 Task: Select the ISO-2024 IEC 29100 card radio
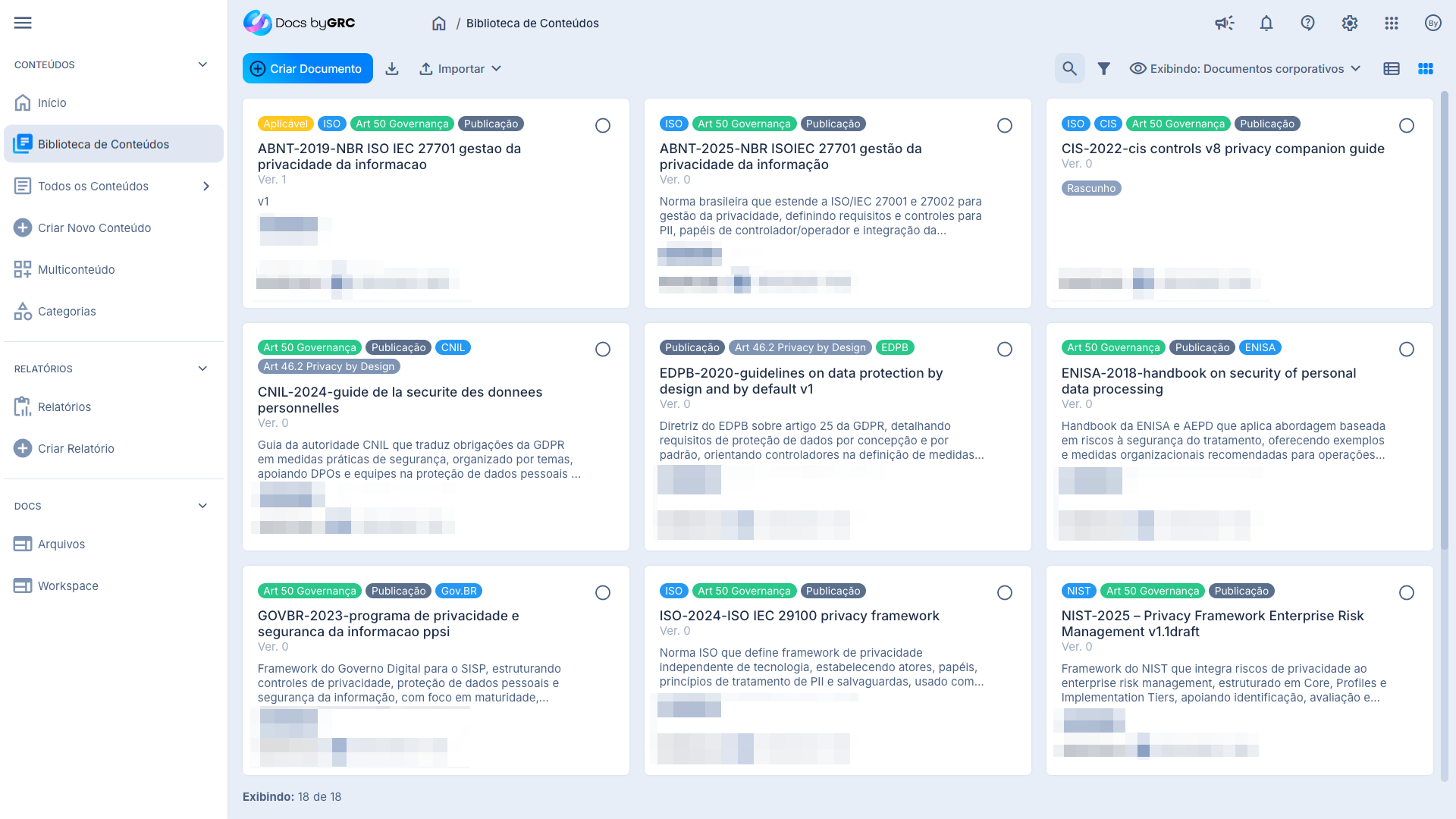pyautogui.click(x=1005, y=593)
